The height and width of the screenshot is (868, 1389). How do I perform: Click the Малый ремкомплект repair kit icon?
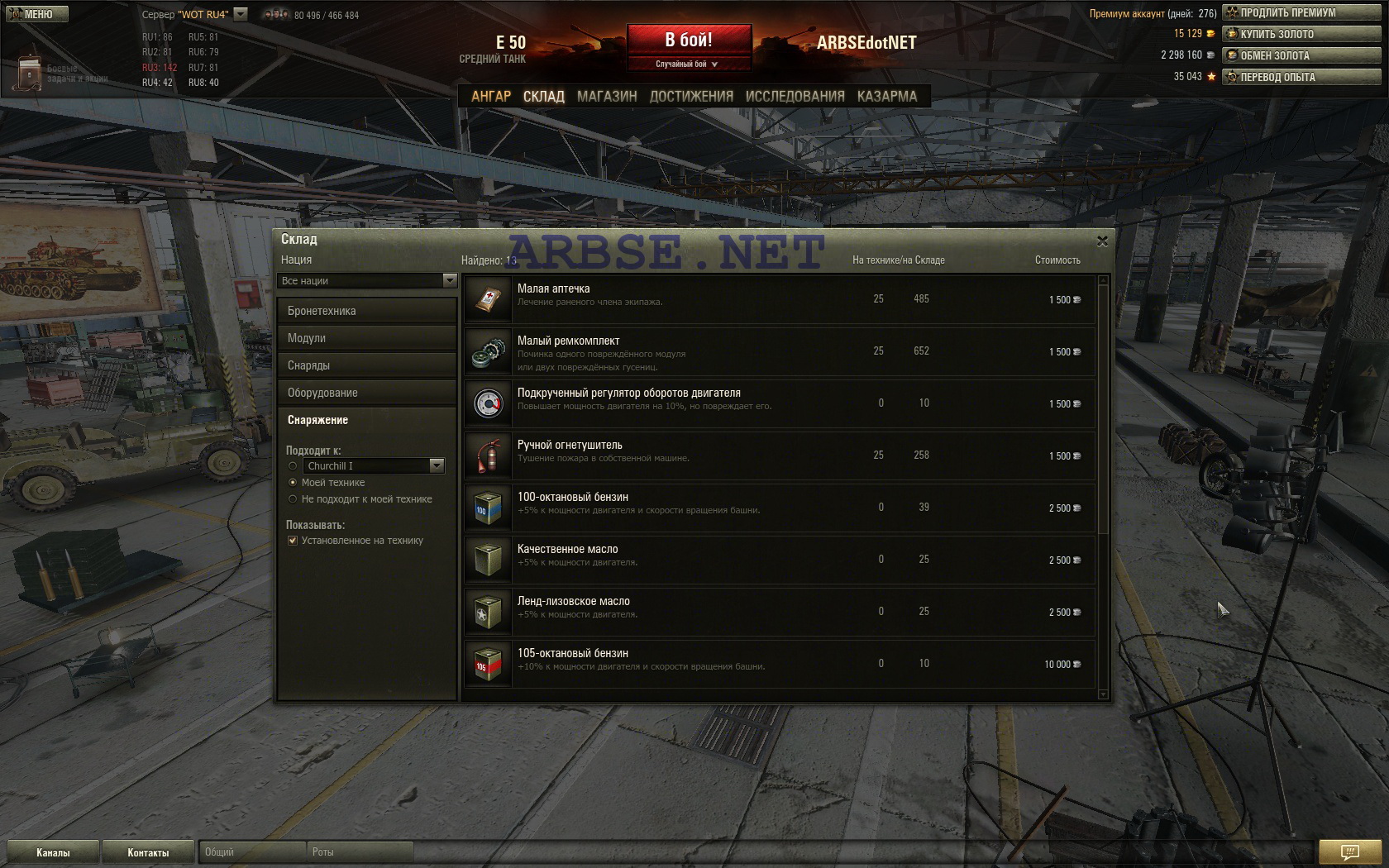[489, 352]
